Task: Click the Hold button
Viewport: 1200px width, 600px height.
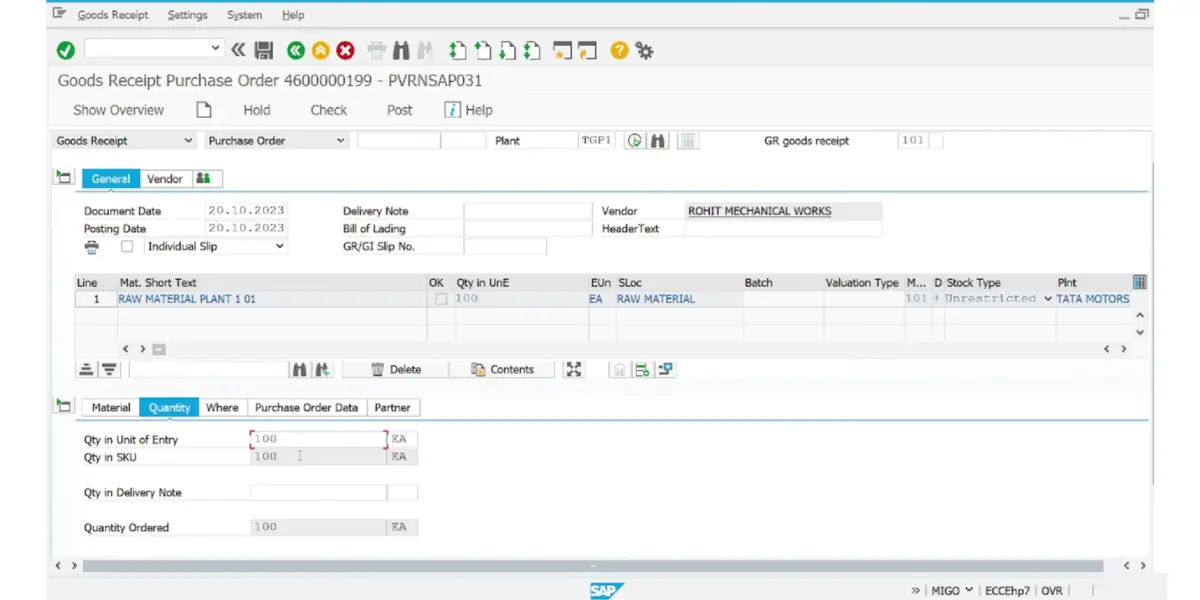Action: tap(257, 110)
